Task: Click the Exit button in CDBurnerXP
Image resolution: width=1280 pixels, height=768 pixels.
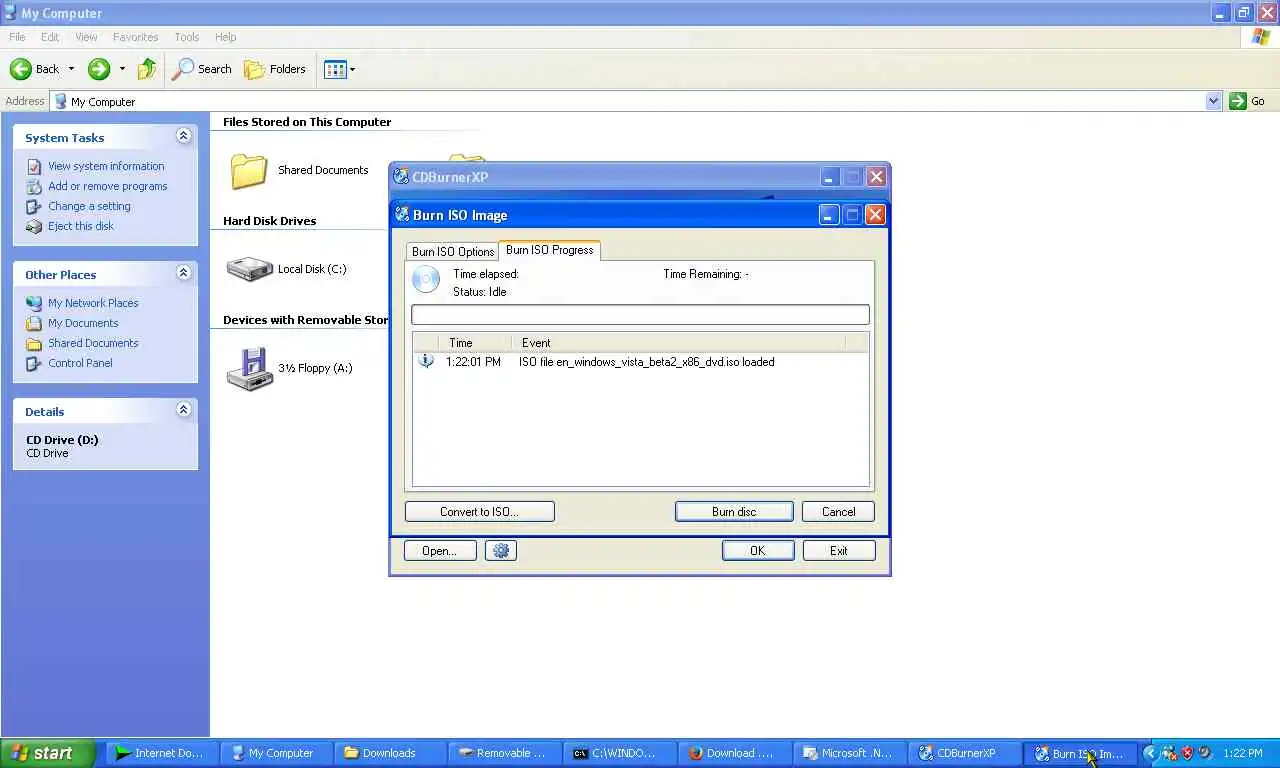Action: [839, 551]
